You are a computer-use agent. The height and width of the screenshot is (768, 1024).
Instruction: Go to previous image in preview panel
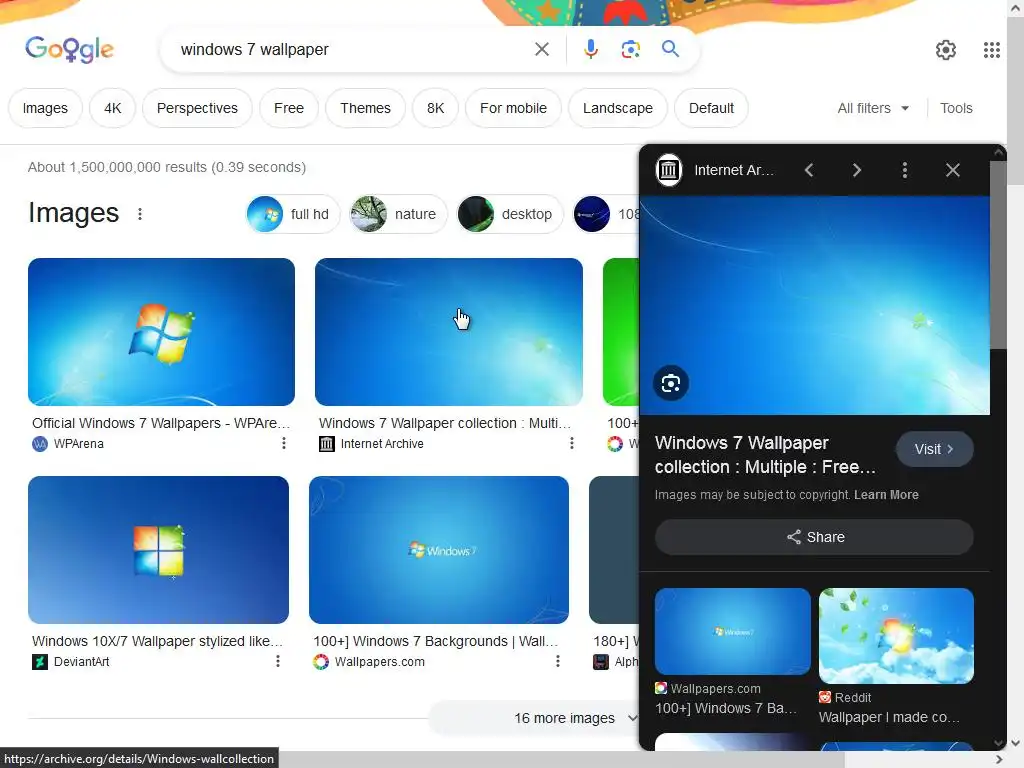[808, 170]
